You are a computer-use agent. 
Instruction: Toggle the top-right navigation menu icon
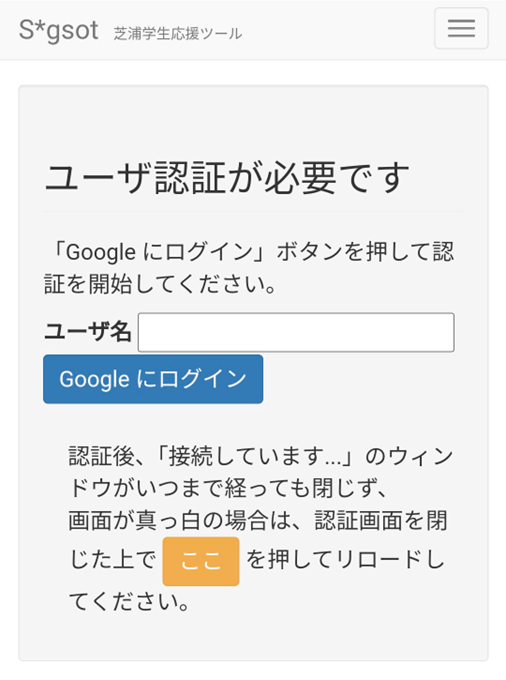(461, 28)
